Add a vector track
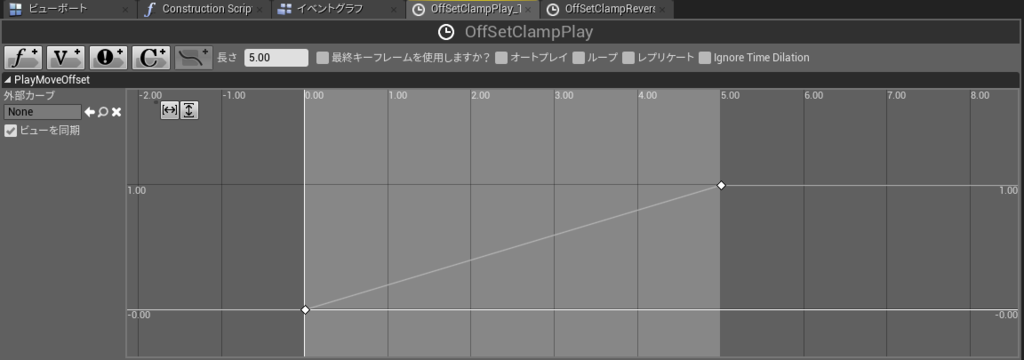Image resolution: width=1024 pixels, height=360 pixels. pyautogui.click(x=65, y=57)
